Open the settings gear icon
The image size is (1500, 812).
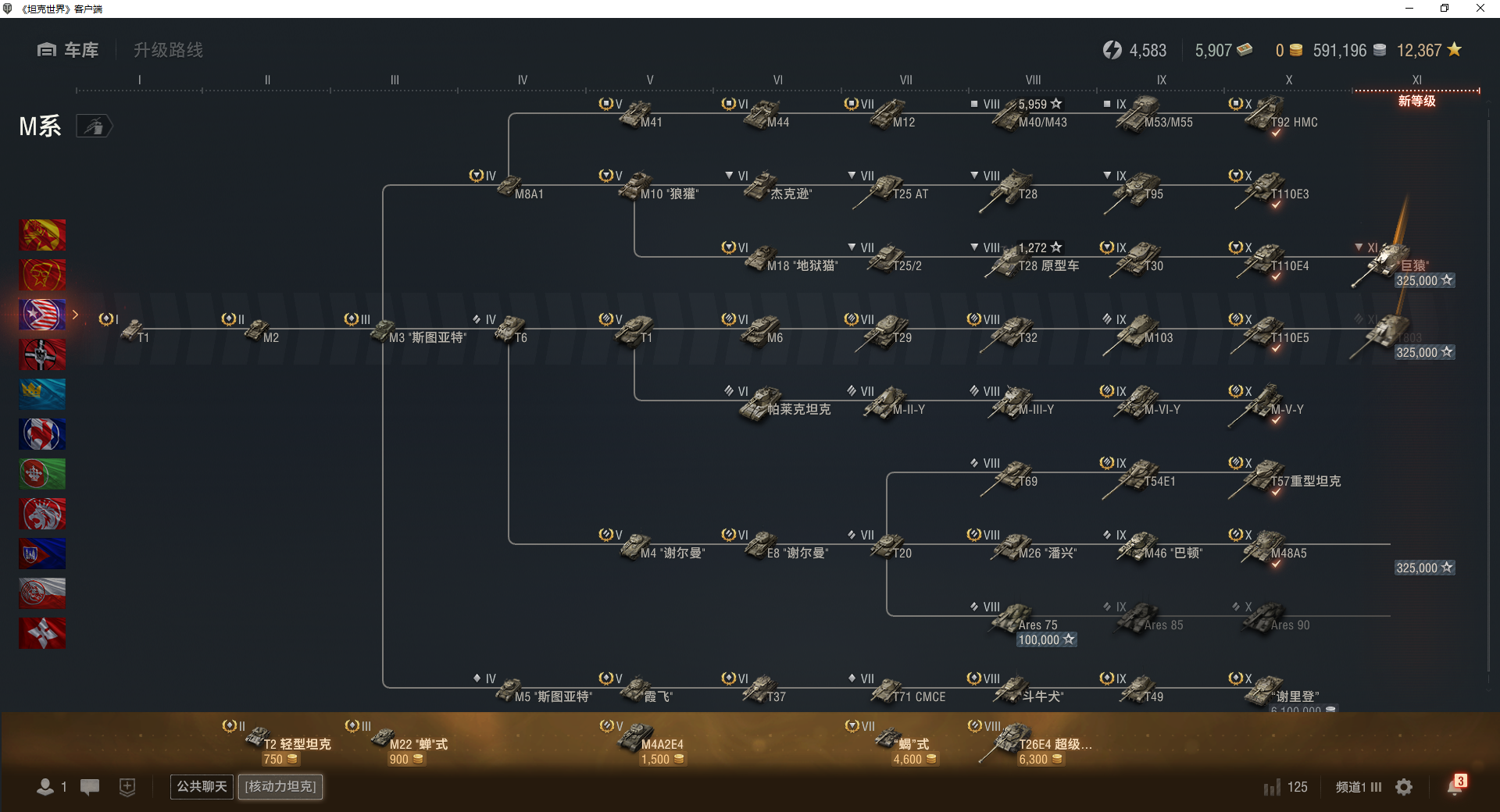[1404, 787]
